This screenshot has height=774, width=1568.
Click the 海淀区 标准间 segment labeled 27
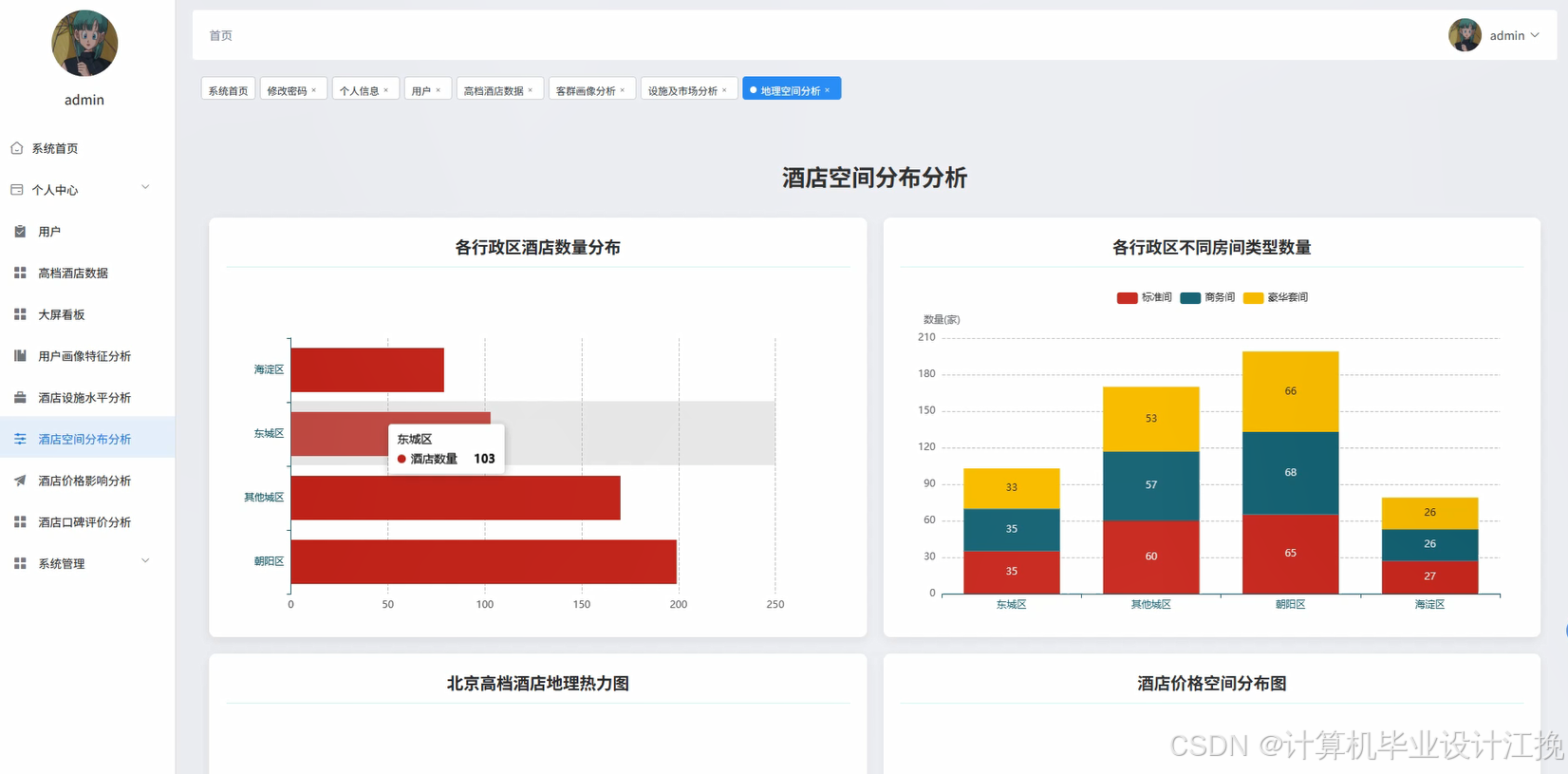(1430, 576)
